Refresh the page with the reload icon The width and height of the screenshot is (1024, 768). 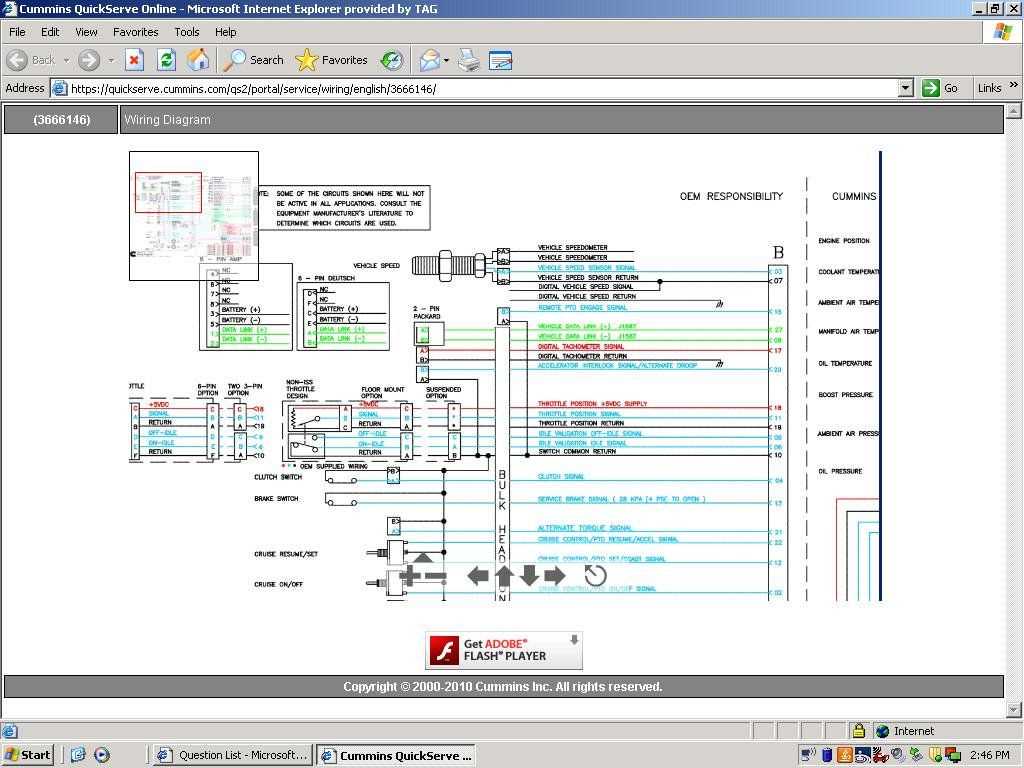[x=166, y=60]
